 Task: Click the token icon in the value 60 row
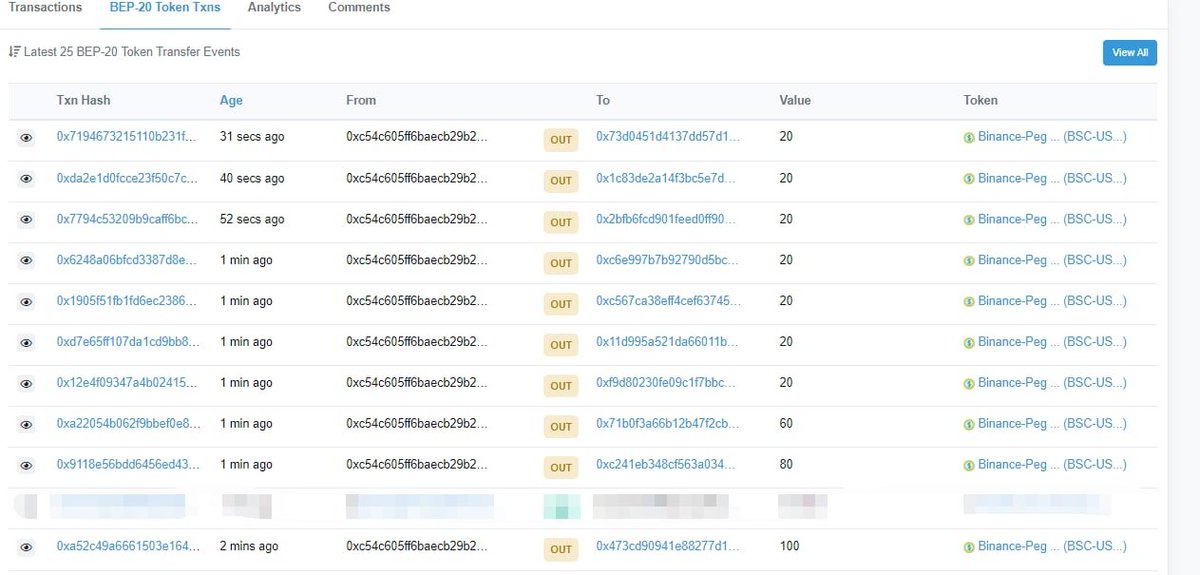(x=969, y=425)
